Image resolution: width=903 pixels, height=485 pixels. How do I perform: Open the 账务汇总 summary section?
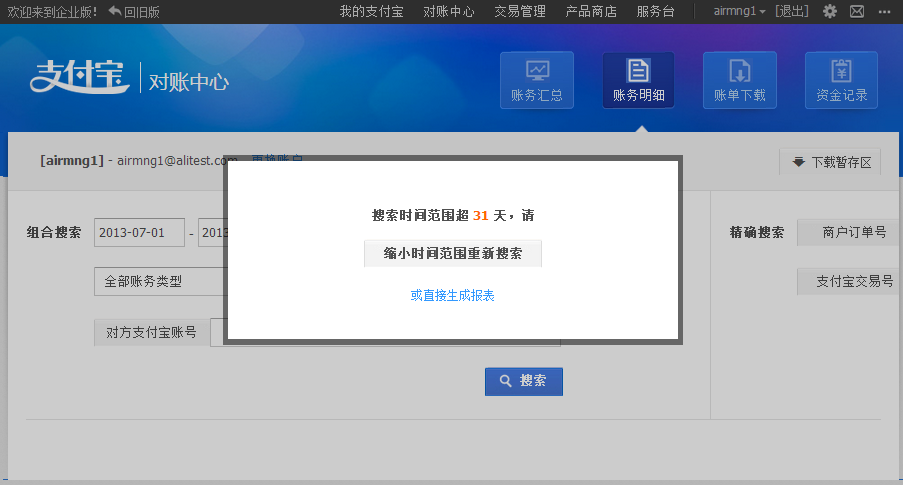click(x=537, y=80)
